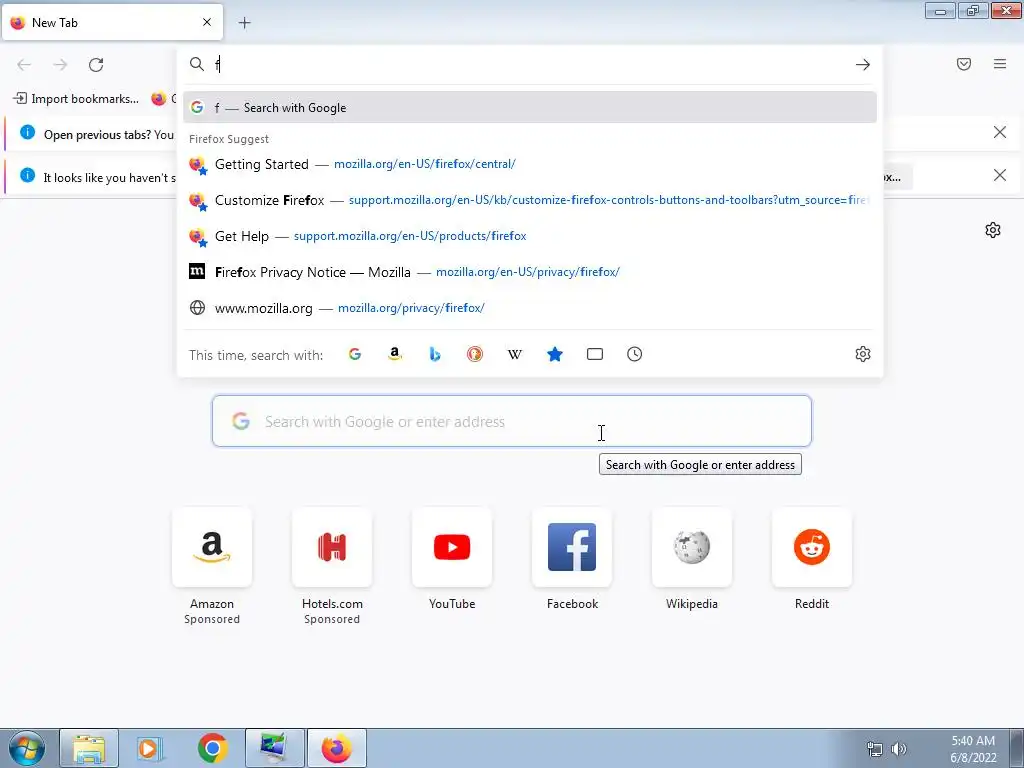The width and height of the screenshot is (1024, 768).
Task: Select Firefox Privacy Notice suggestion
Action: pos(530,272)
